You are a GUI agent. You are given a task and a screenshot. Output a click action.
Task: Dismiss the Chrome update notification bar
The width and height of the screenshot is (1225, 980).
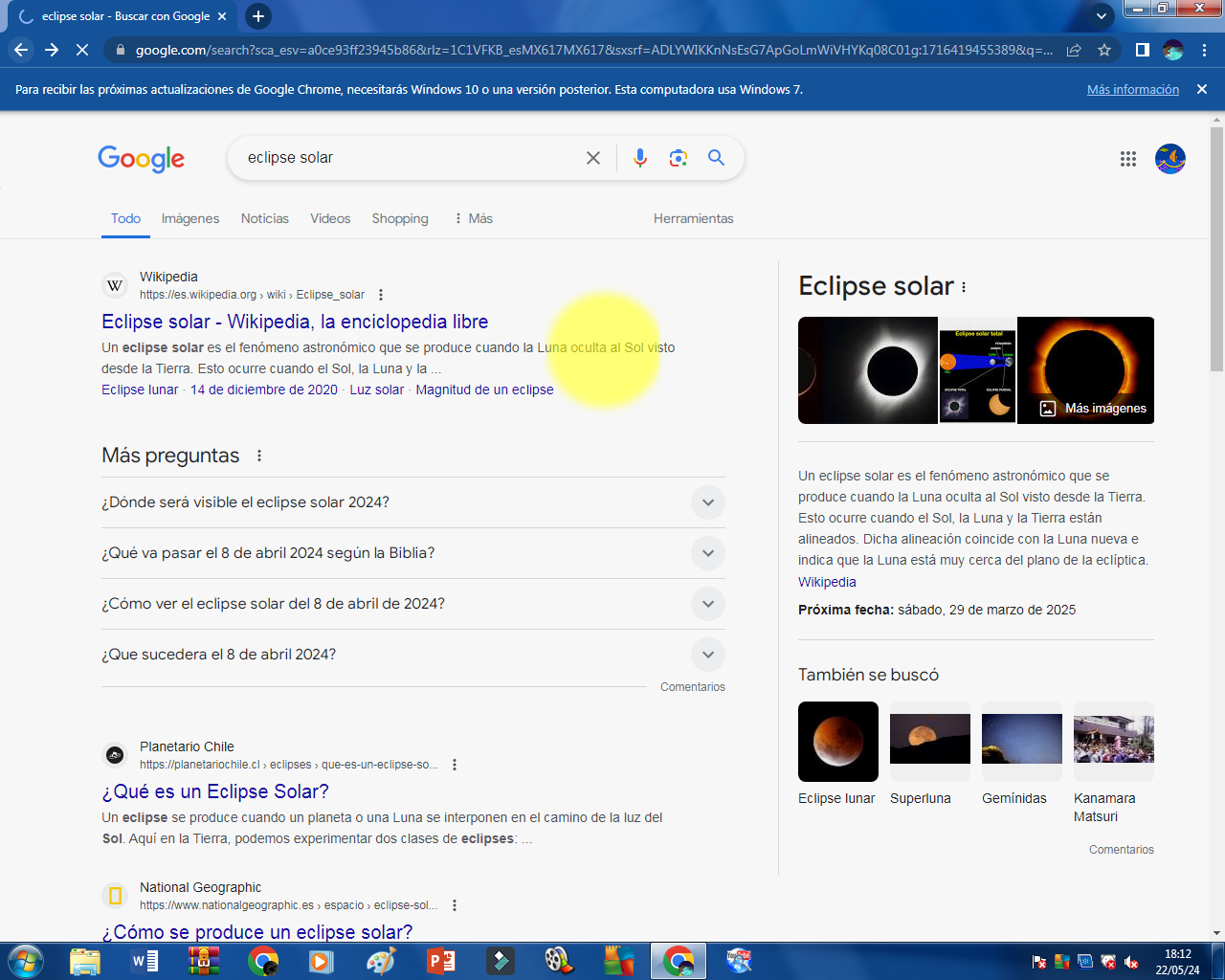pos(1202,89)
